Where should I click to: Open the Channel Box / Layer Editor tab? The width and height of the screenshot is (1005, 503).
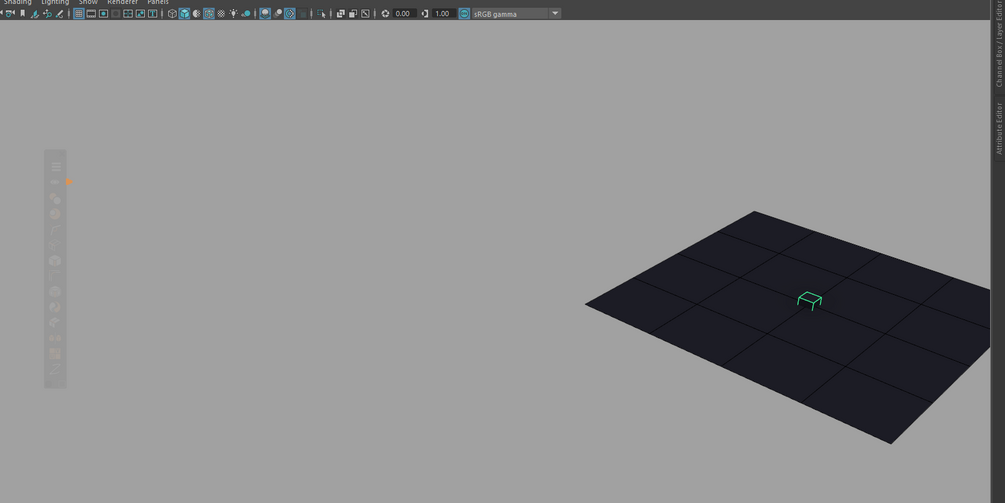coord(999,44)
